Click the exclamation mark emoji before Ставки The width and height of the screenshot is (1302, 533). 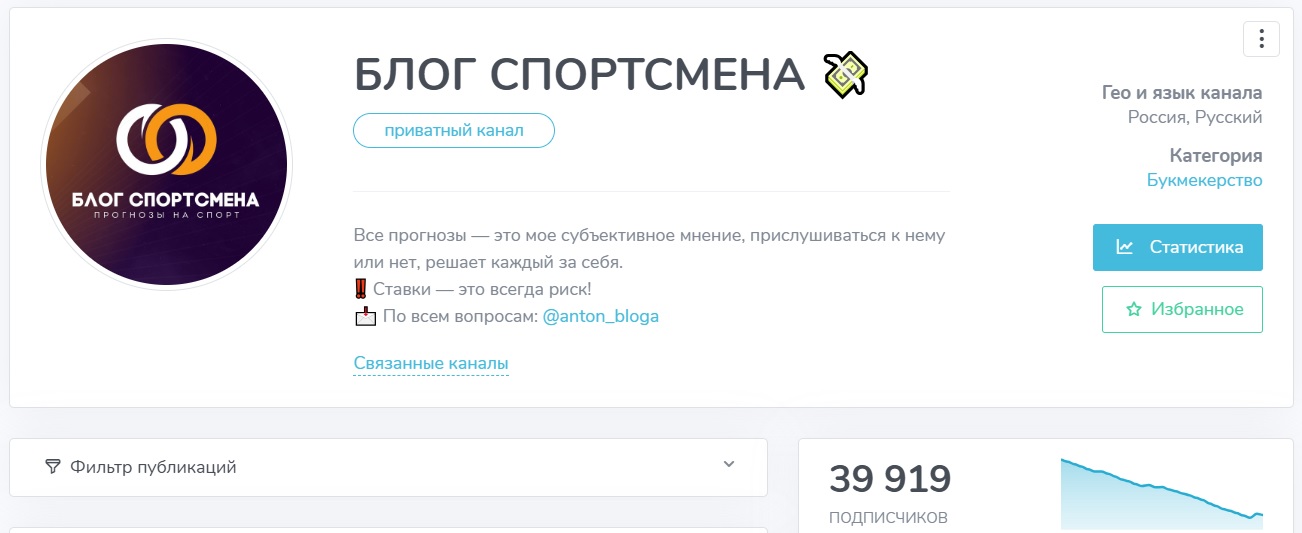[x=361, y=289]
